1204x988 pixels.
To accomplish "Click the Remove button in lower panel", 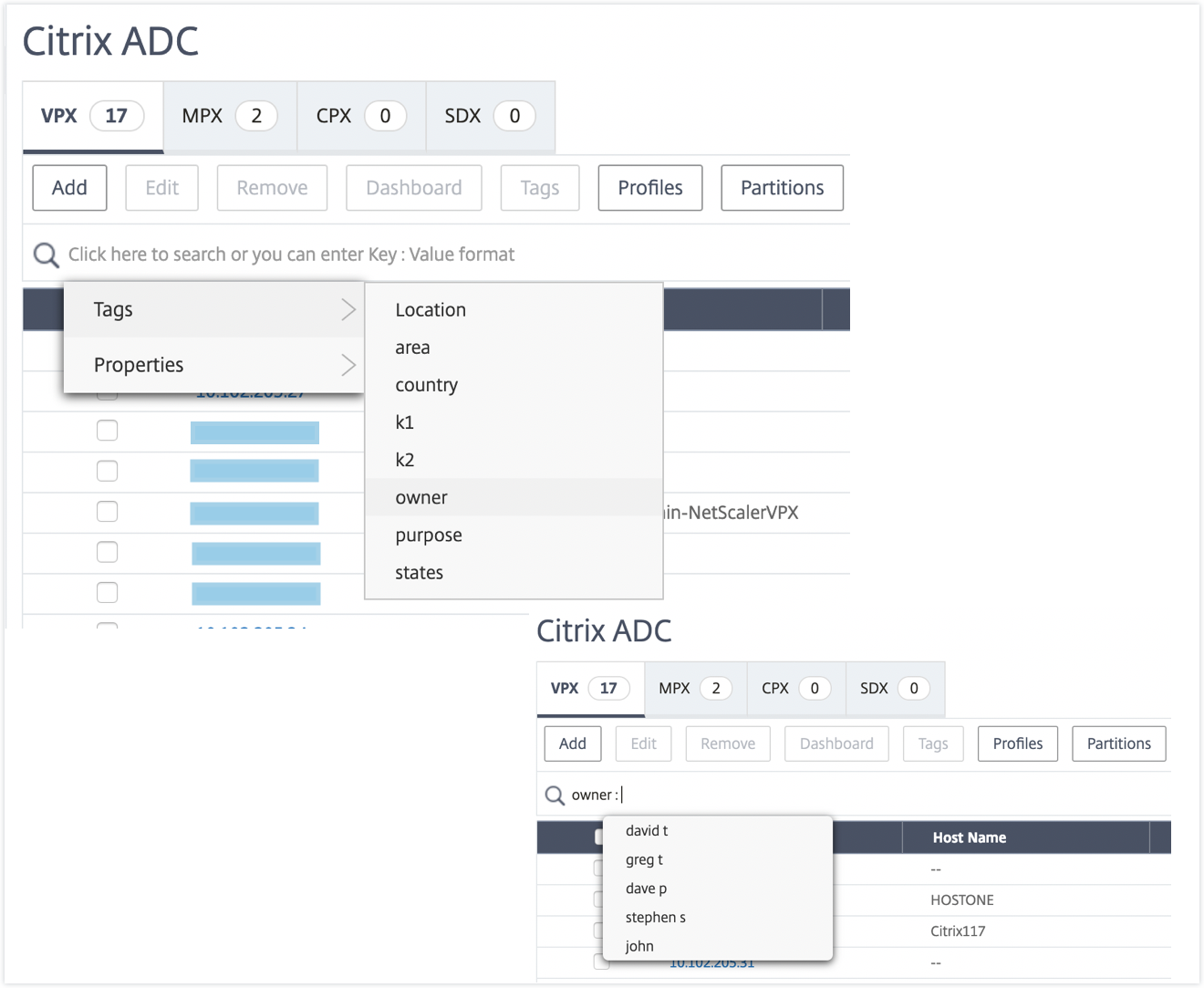I will [728, 744].
